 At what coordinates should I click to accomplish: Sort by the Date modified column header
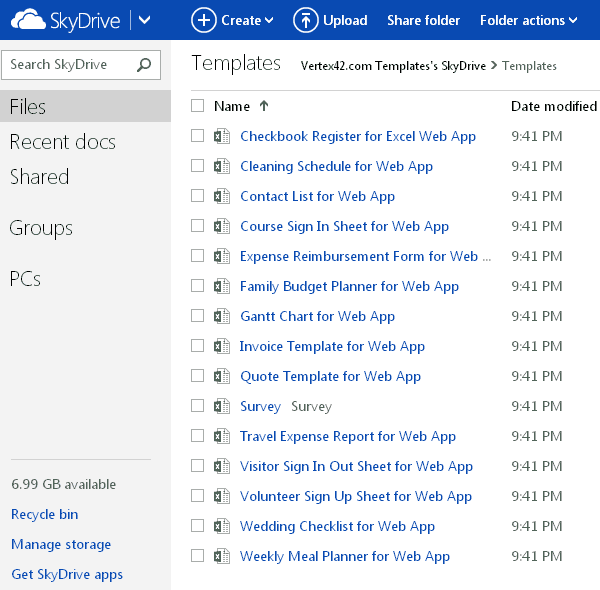click(554, 106)
